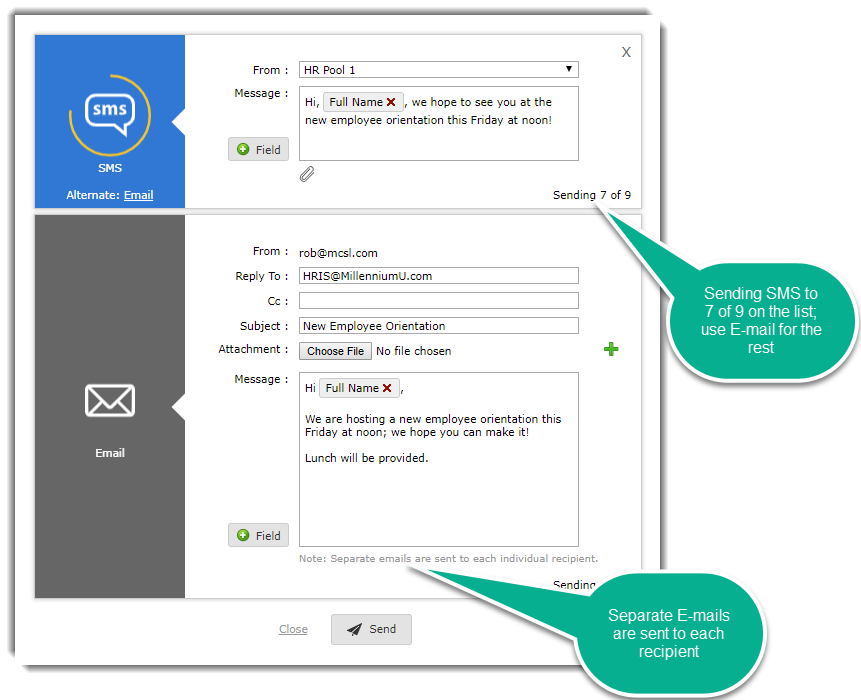Click inside the SMS message text area
The image size is (861, 700).
pos(438,142)
